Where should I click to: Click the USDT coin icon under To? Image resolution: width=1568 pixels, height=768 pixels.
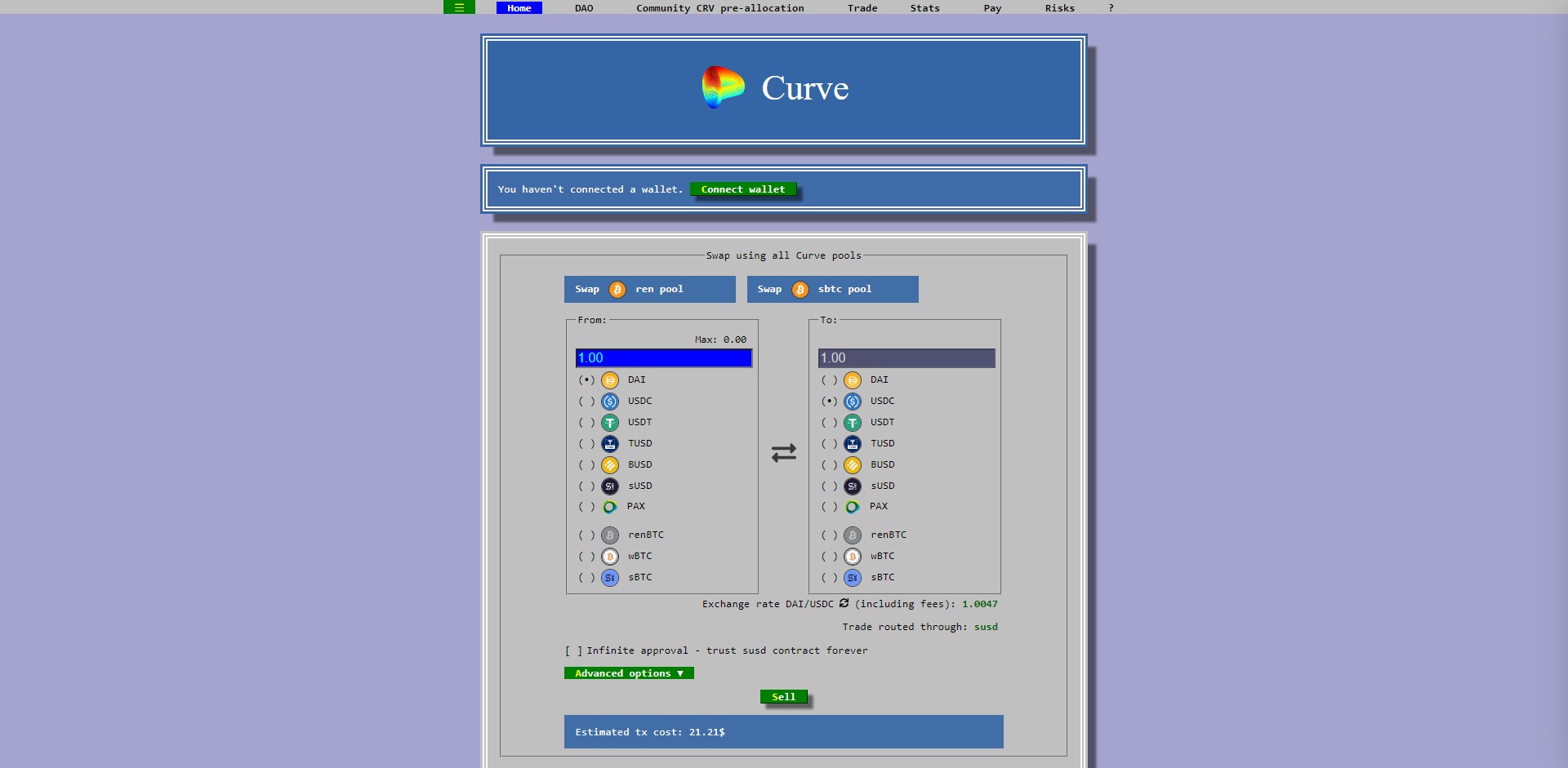(x=853, y=423)
